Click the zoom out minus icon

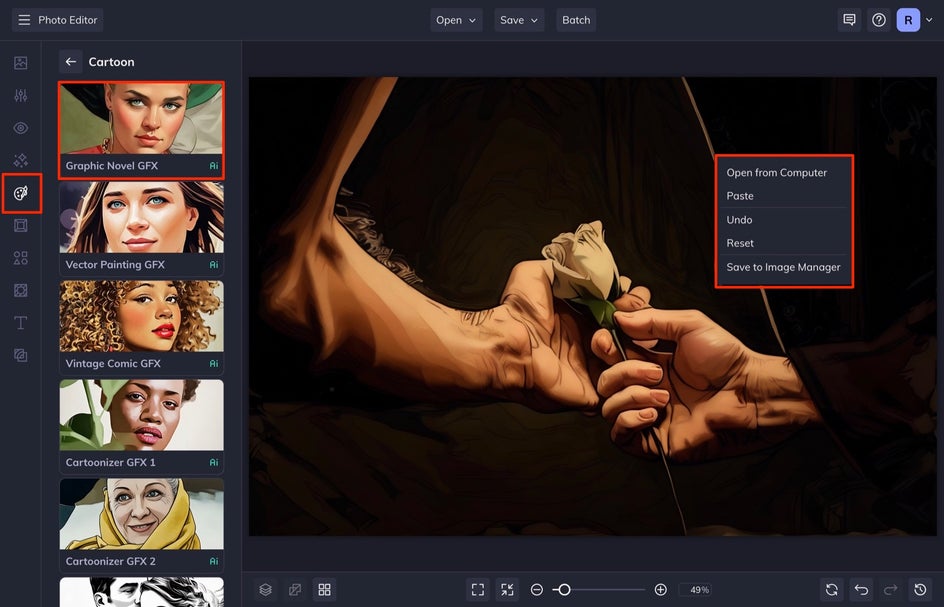[537, 590]
